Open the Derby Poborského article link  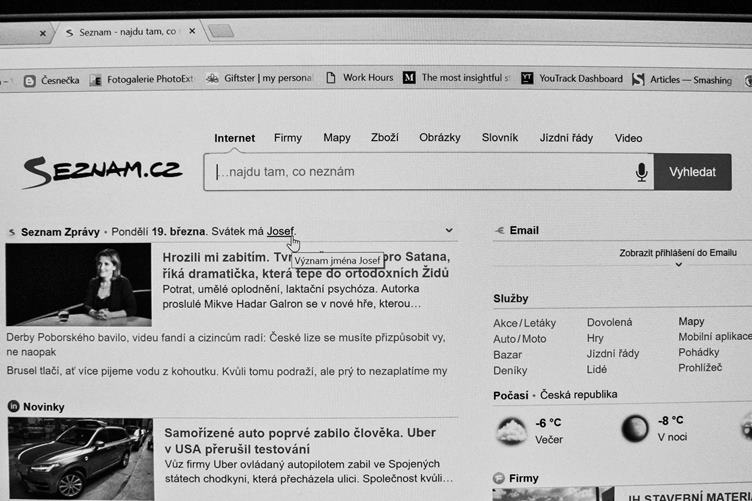pyautogui.click(x=225, y=344)
